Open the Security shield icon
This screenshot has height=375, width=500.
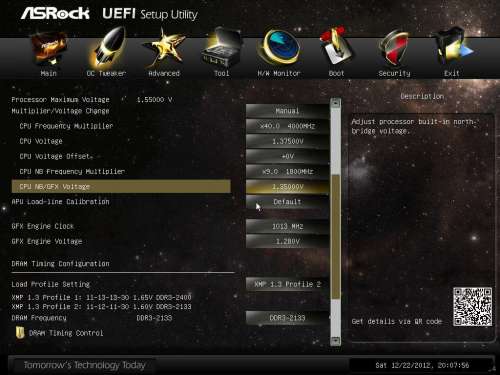394,48
